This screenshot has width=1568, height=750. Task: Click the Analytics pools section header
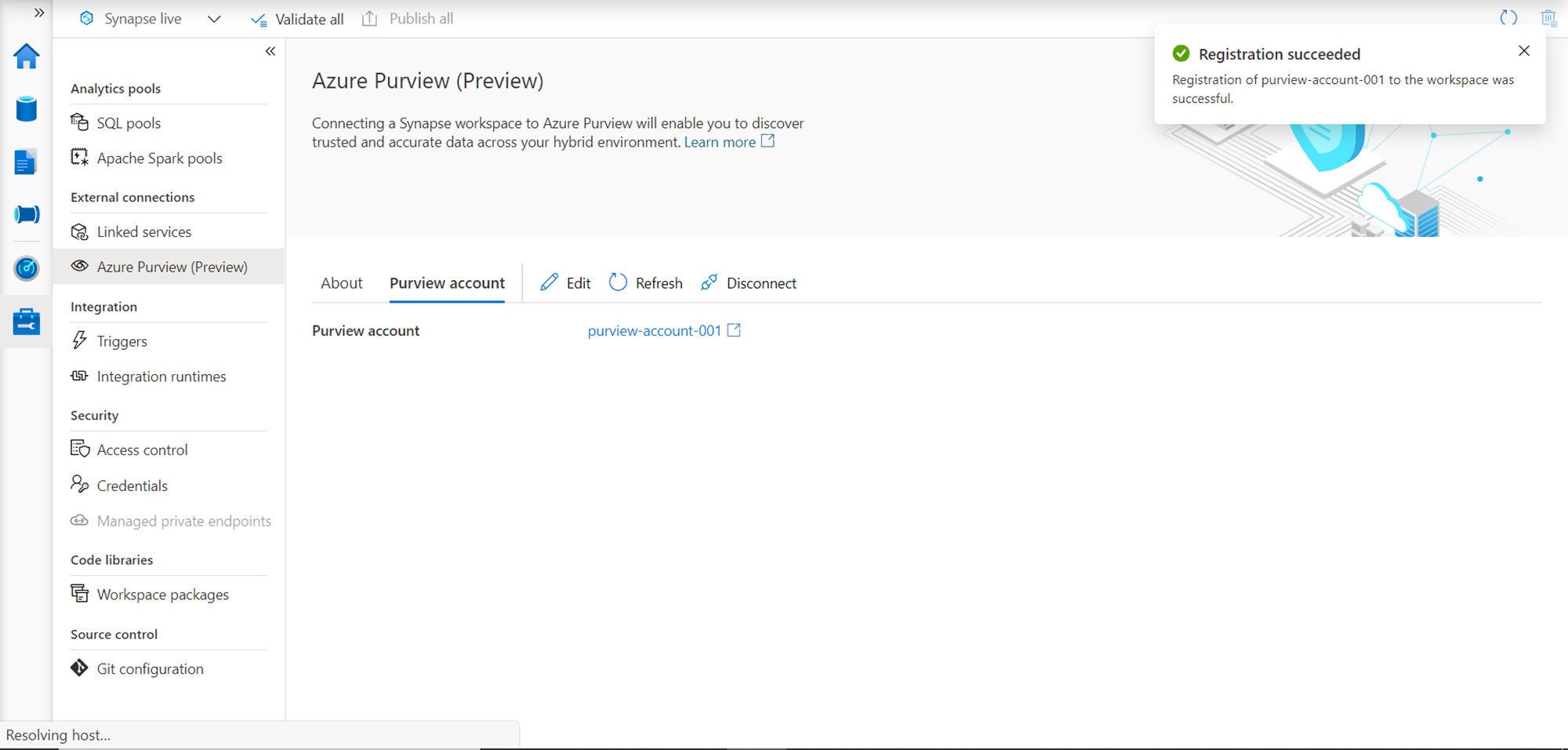coord(115,89)
